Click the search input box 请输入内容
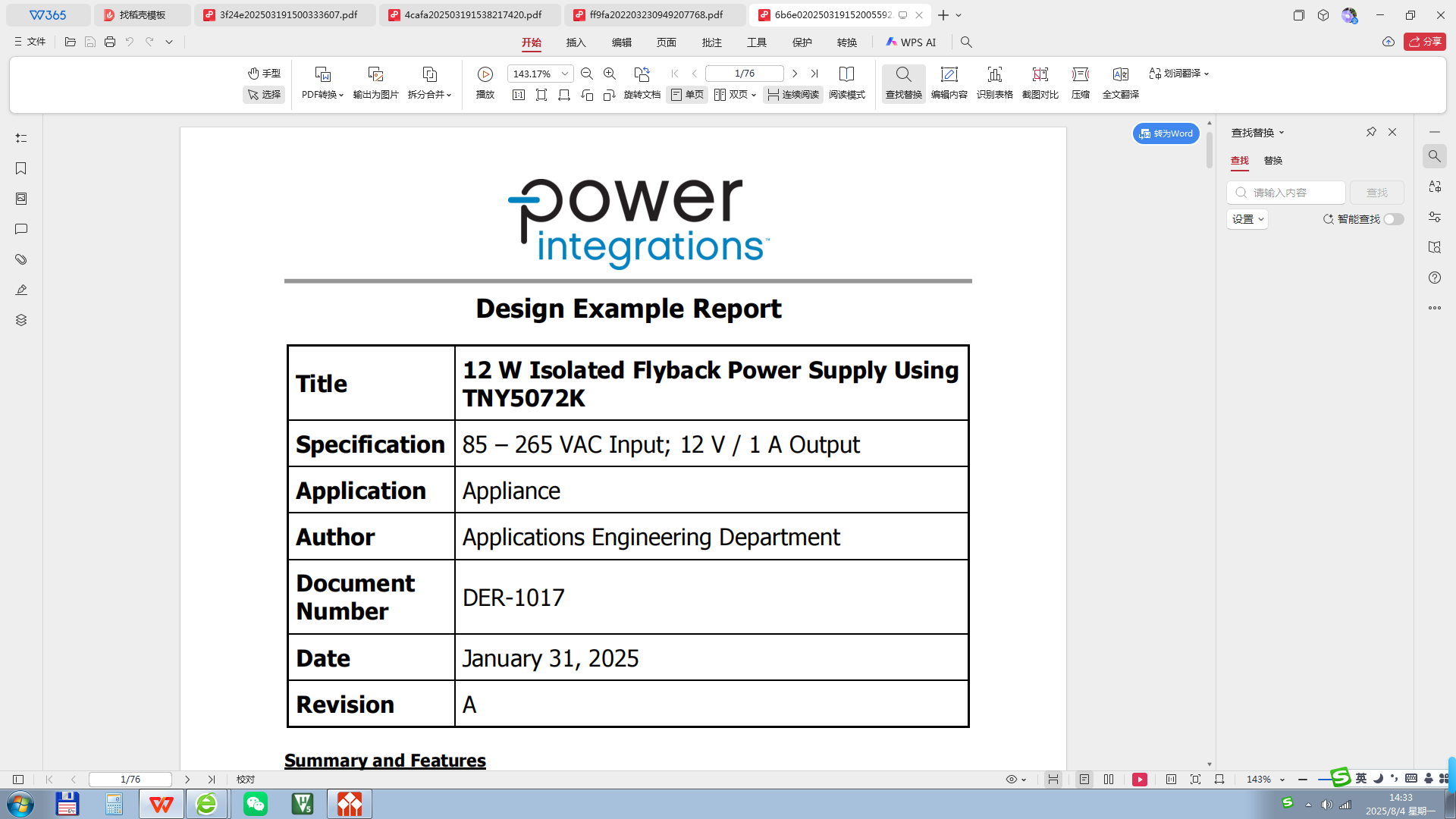This screenshot has width=1456, height=819. click(x=1286, y=193)
